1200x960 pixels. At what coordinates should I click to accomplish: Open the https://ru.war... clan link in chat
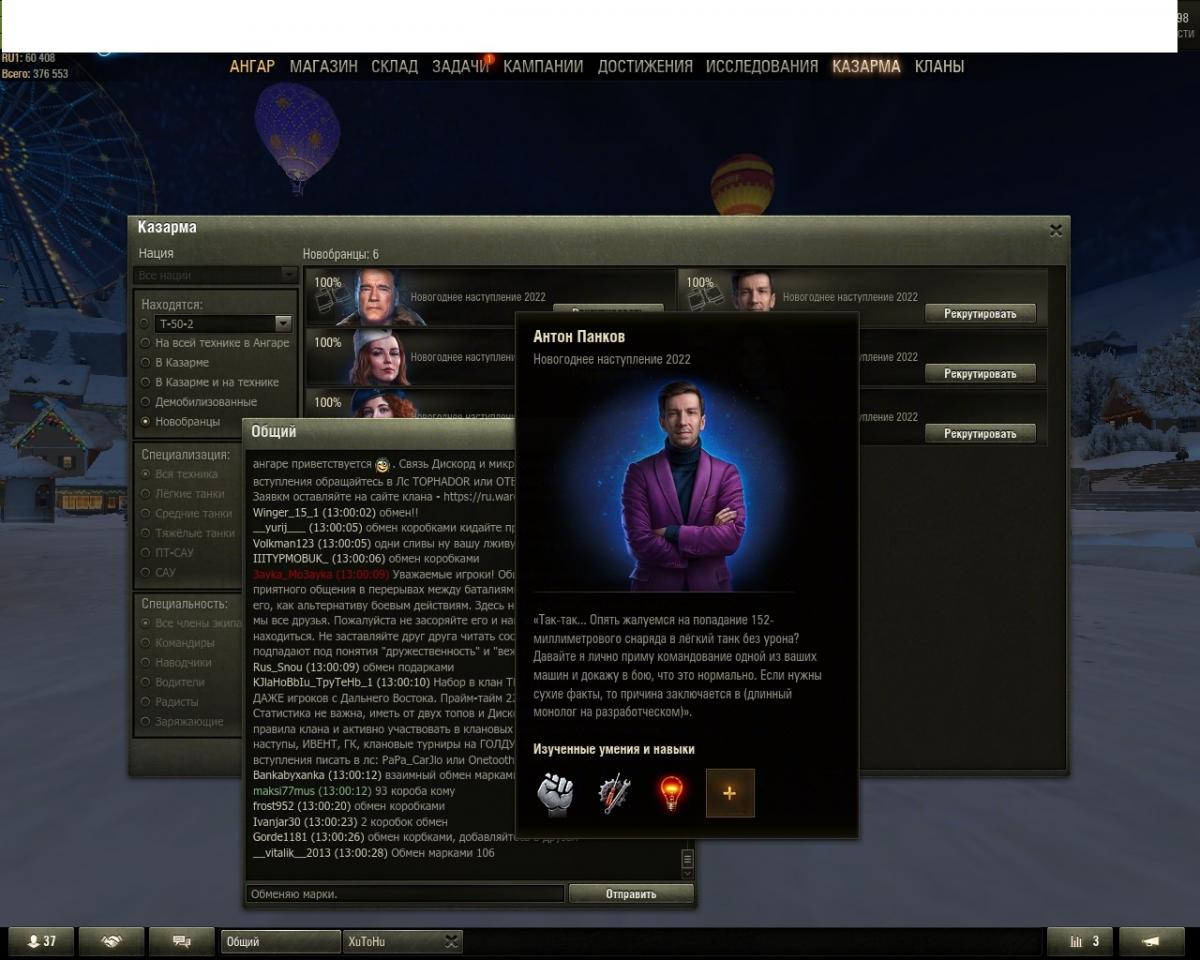coord(479,496)
